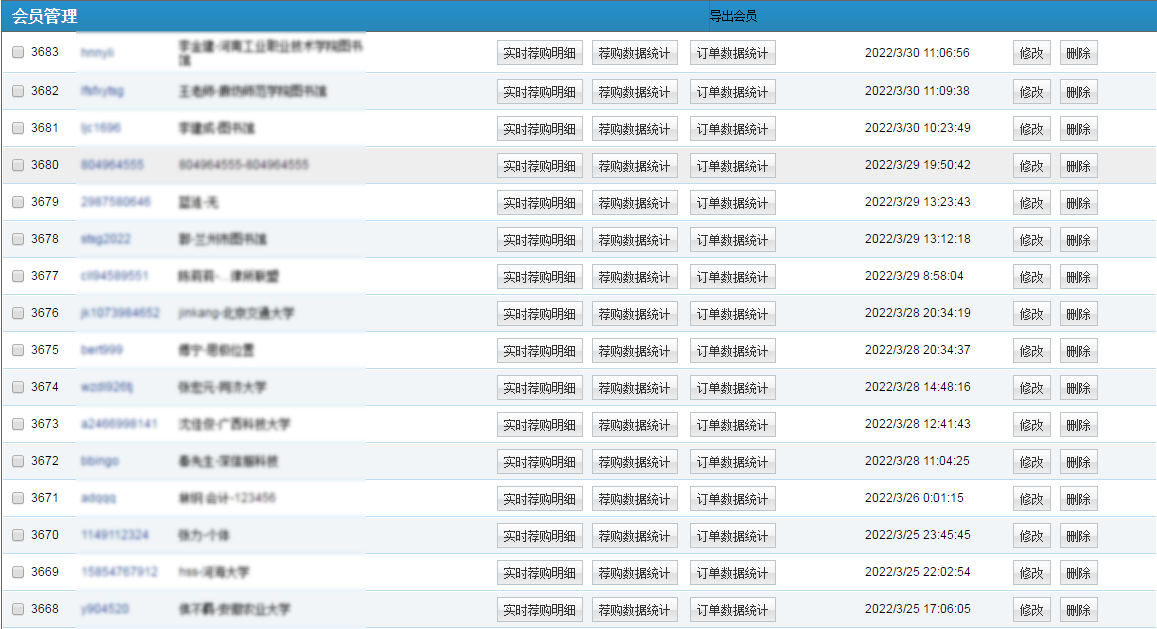The width and height of the screenshot is (1157, 629).
Task: Edit member 3674 with 修改 button
Action: pos(1031,387)
